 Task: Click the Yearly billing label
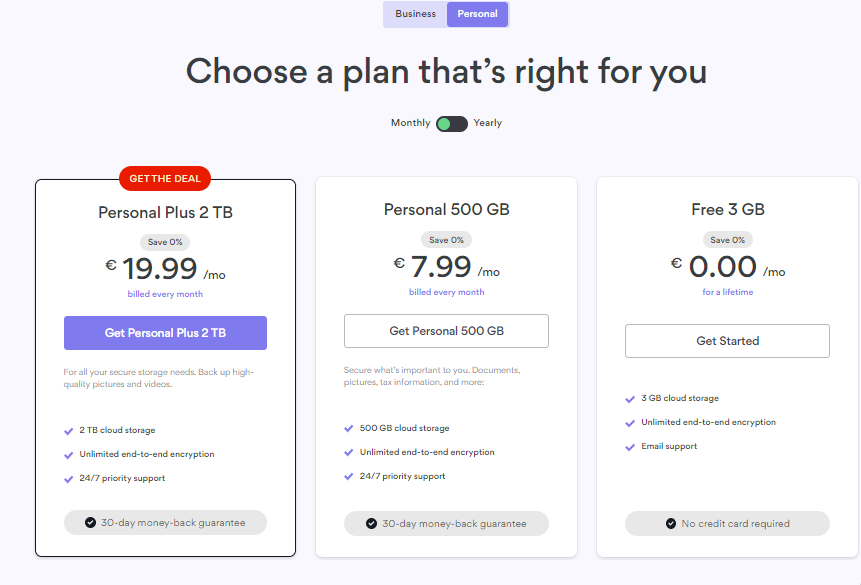(488, 123)
